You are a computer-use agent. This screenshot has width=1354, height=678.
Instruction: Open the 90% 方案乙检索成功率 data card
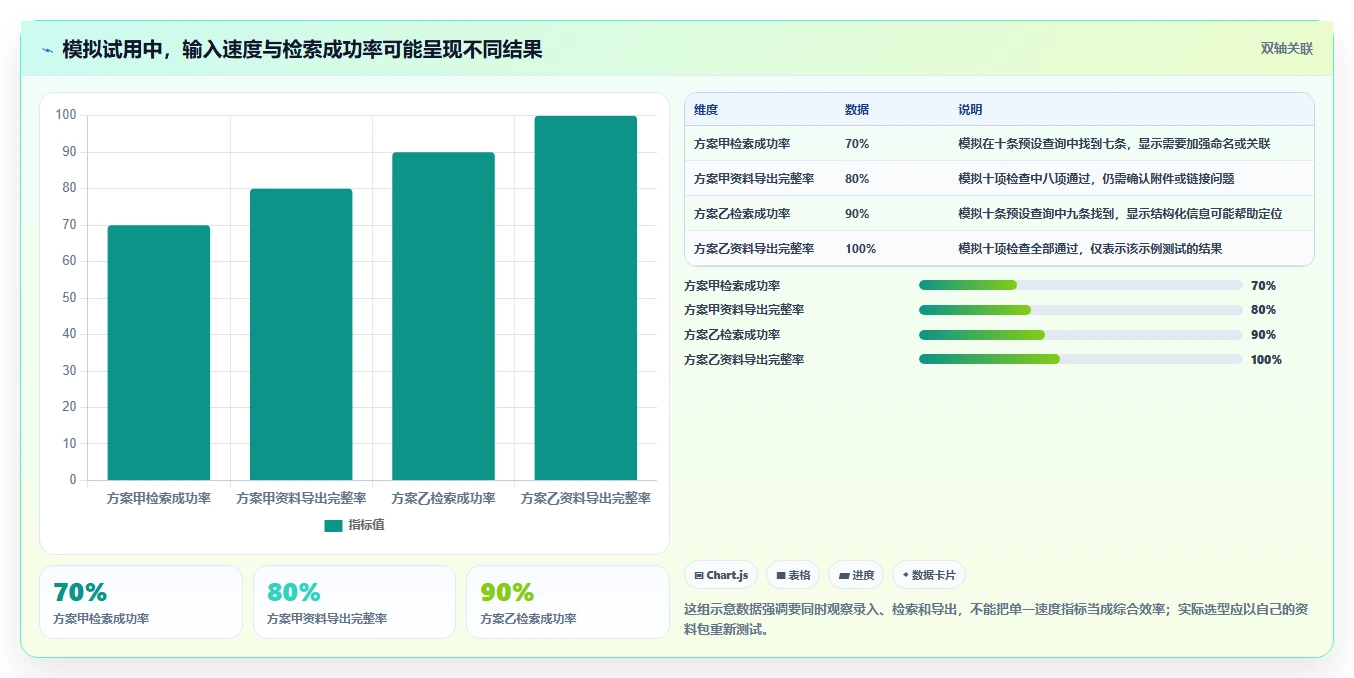coord(568,602)
